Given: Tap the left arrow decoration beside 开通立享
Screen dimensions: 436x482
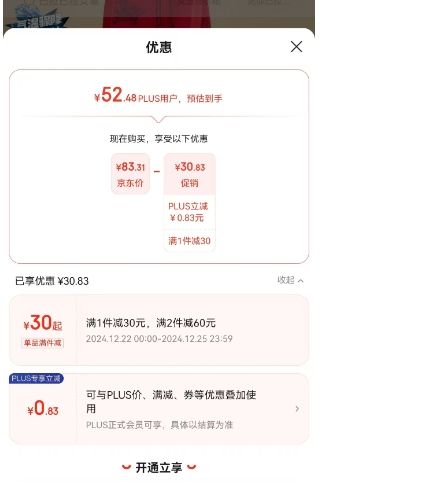Looking at the screenshot, I should [x=126, y=467].
